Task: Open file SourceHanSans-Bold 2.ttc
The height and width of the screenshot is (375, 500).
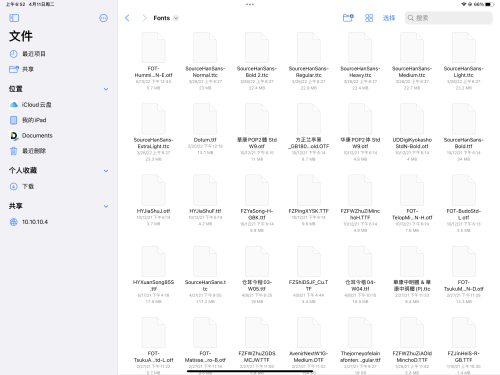Action: tap(257, 61)
